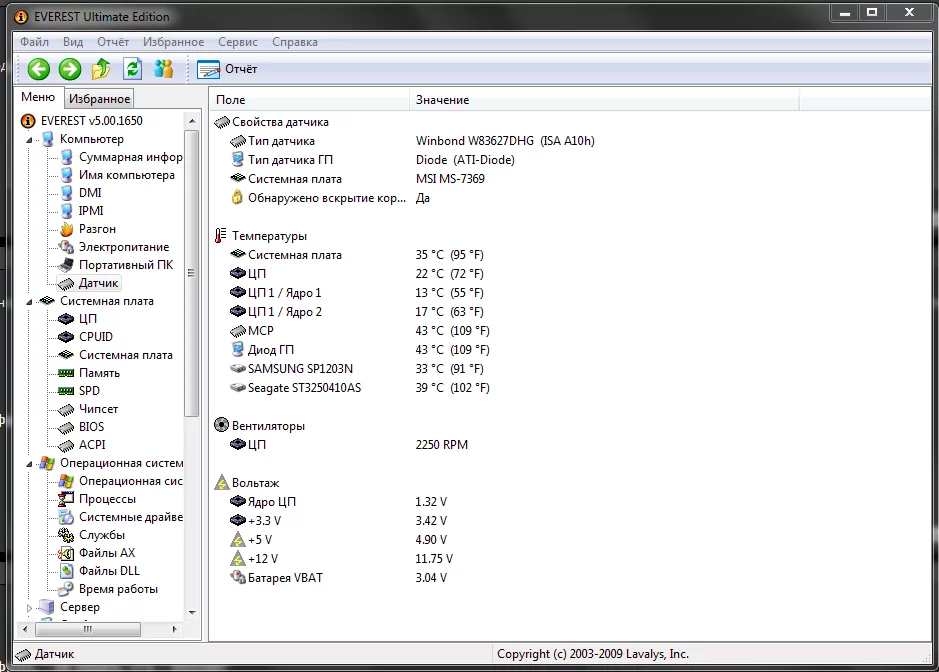939x672 pixels.
Task: Select the Тип датчика row
Action: [x=413, y=141]
